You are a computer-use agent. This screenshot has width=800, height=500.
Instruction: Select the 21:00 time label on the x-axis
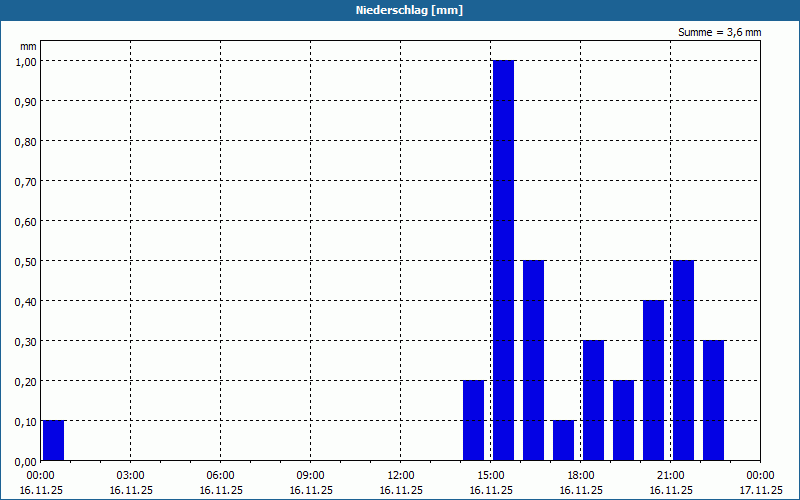tap(670, 476)
